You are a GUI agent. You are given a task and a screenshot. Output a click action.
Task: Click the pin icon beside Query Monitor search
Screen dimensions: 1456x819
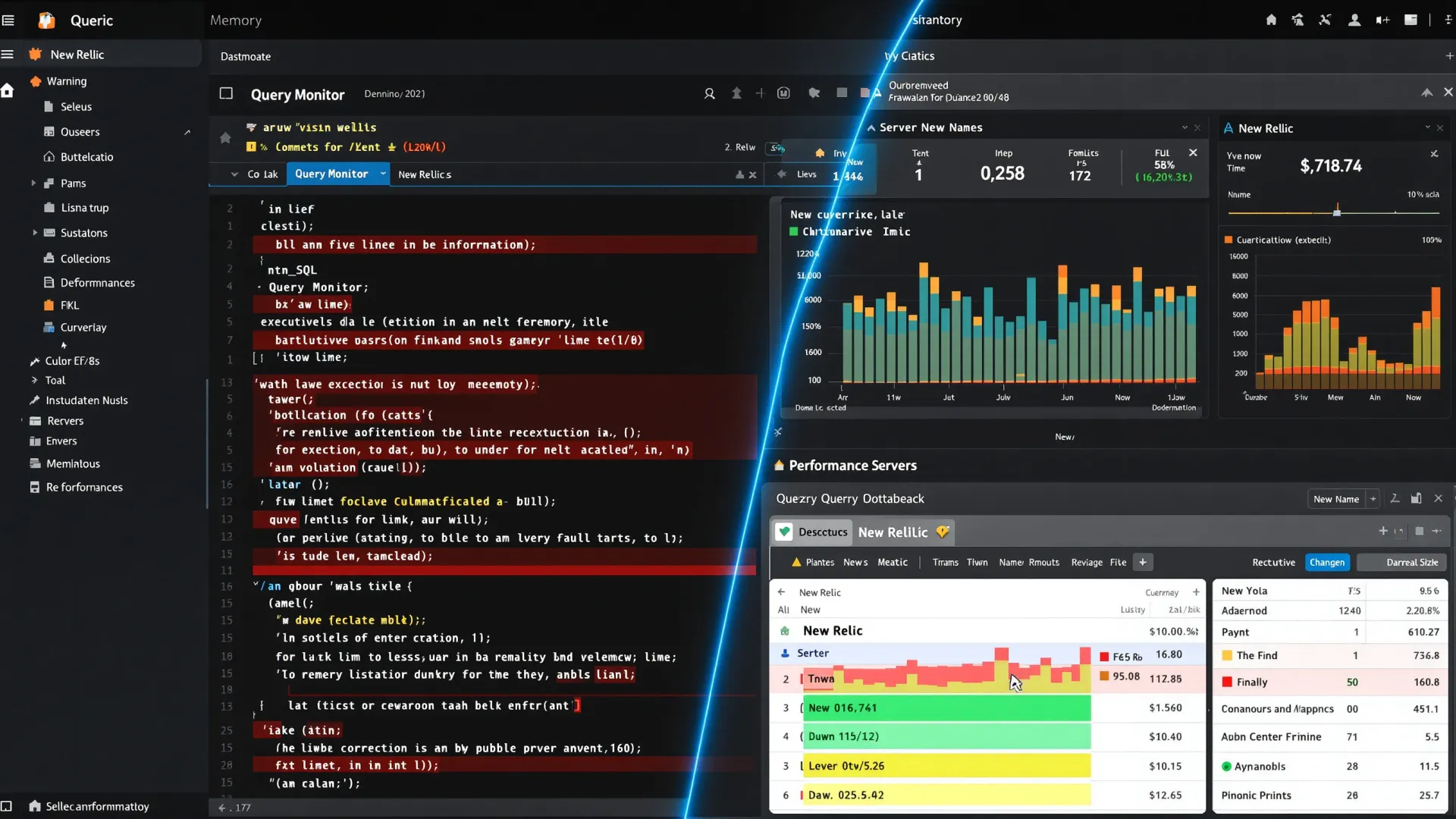[736, 93]
